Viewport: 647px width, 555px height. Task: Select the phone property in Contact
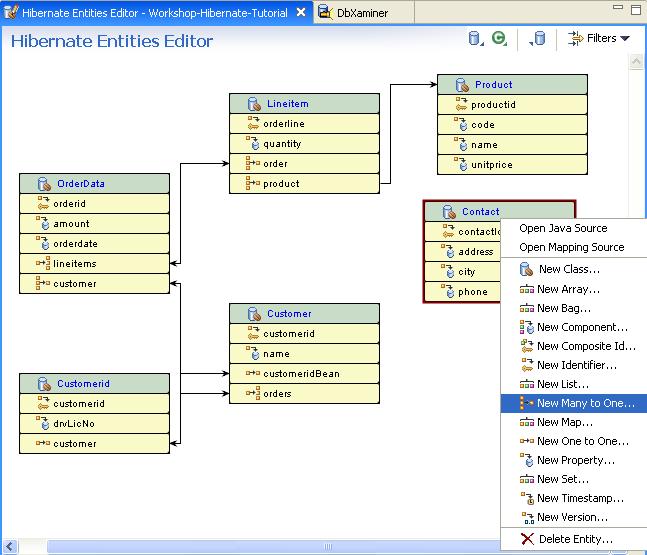click(x=463, y=292)
